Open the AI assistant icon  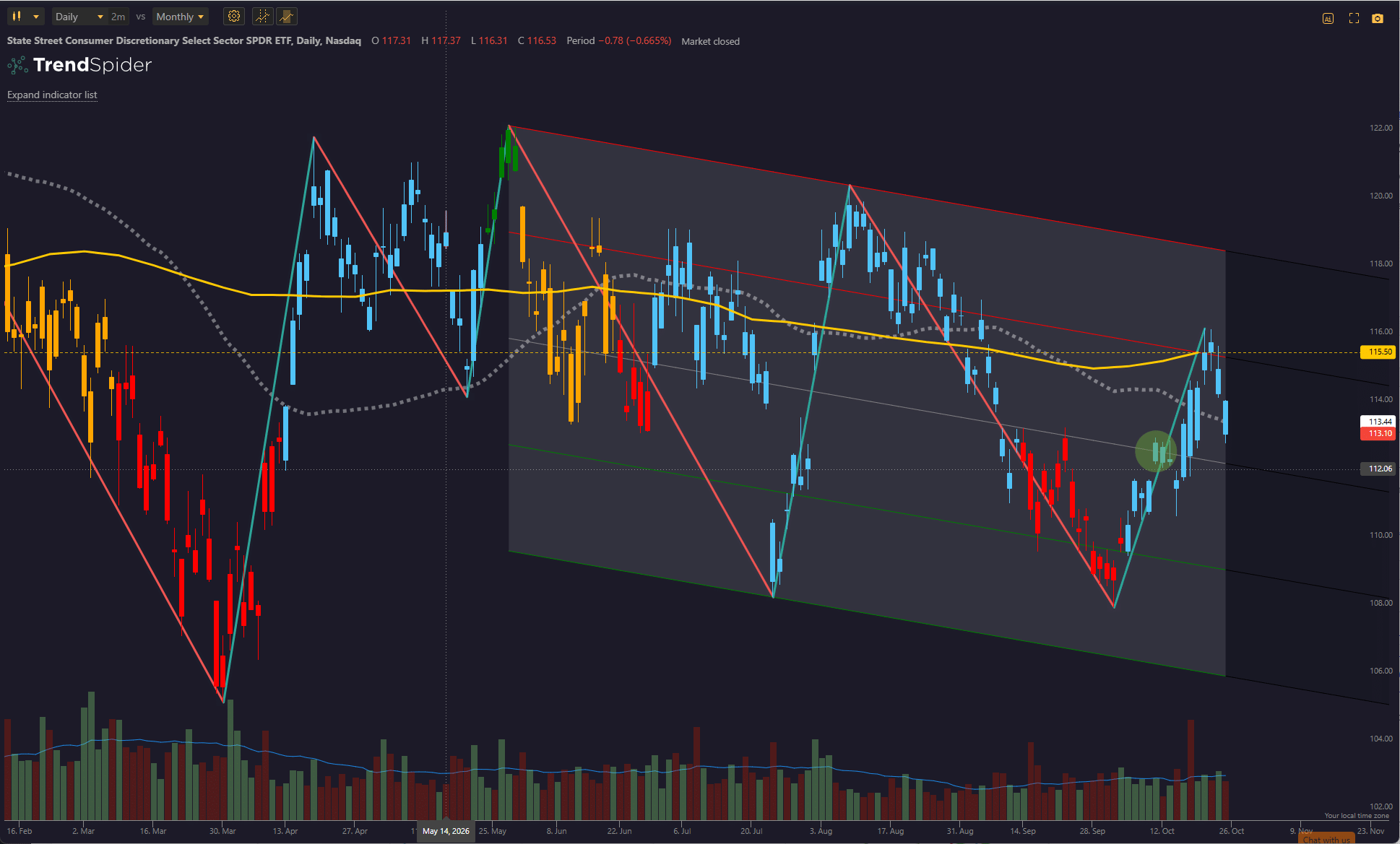(1328, 18)
